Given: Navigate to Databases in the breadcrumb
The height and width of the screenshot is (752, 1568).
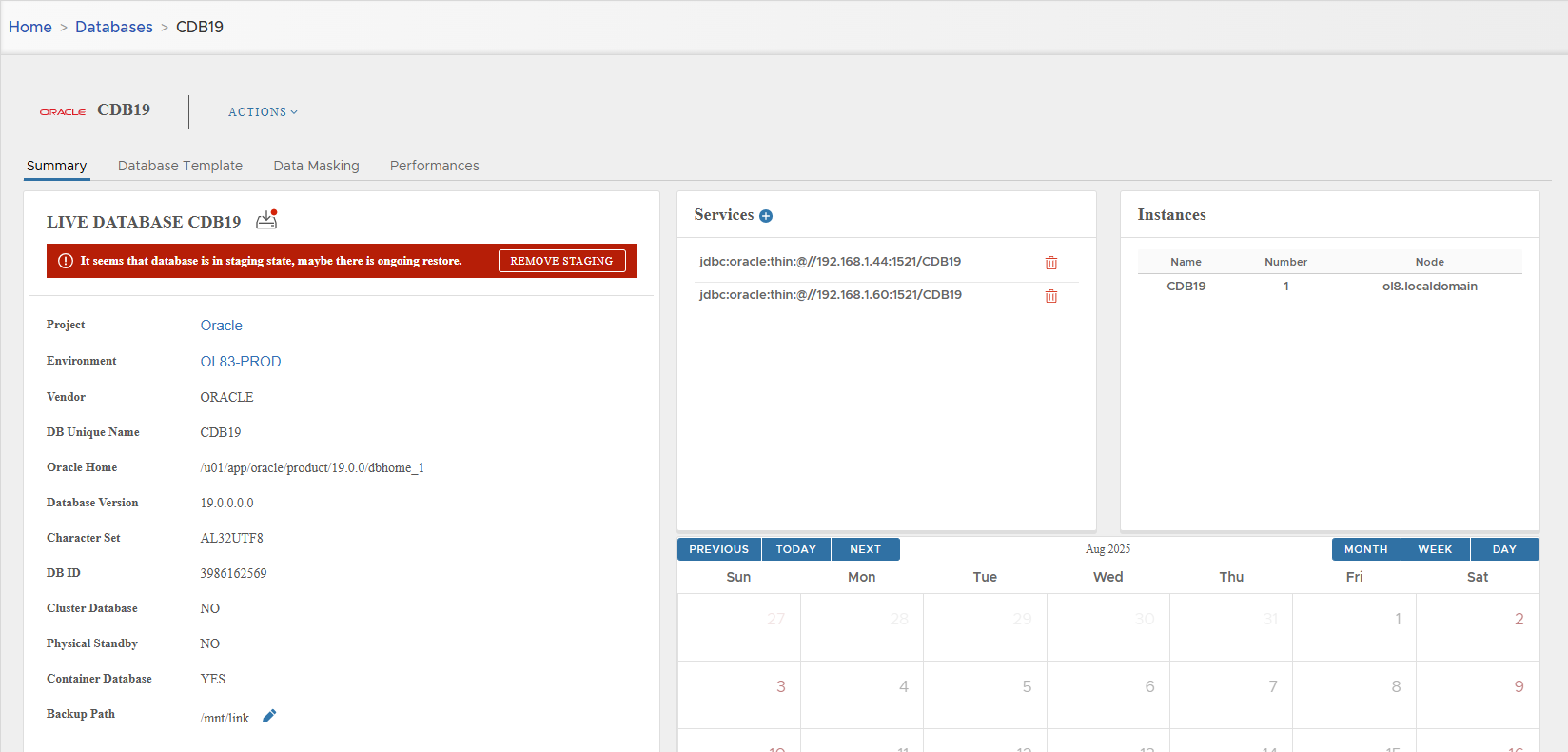Looking at the screenshot, I should point(114,27).
